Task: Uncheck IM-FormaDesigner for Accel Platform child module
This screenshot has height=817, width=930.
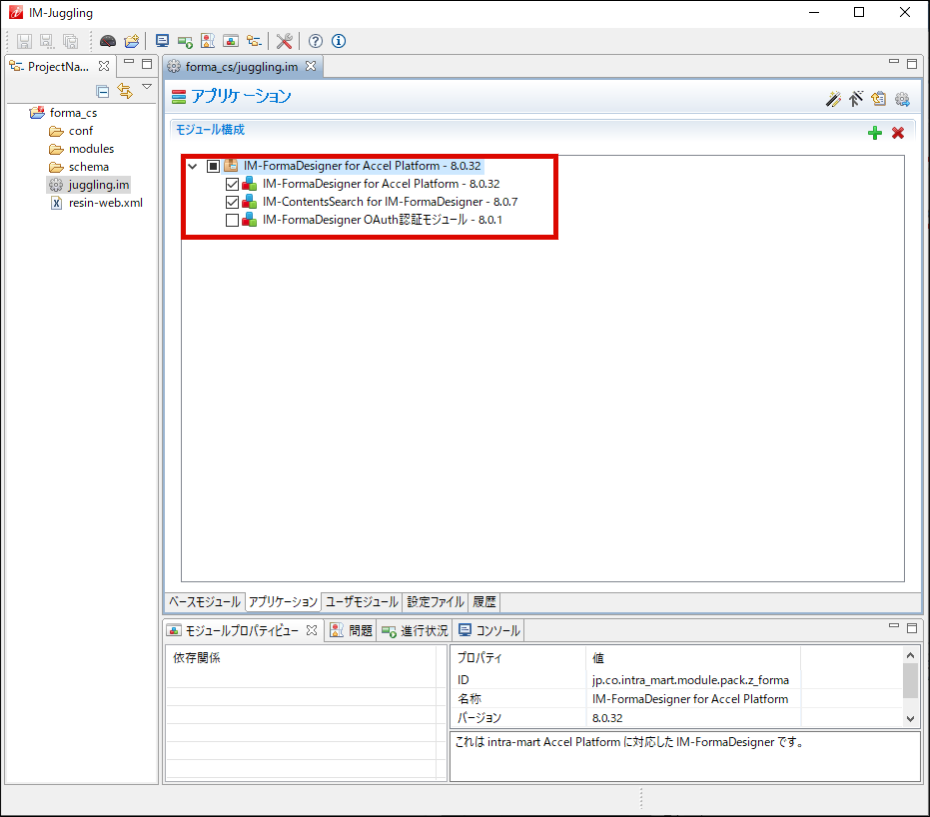Action: [x=233, y=184]
